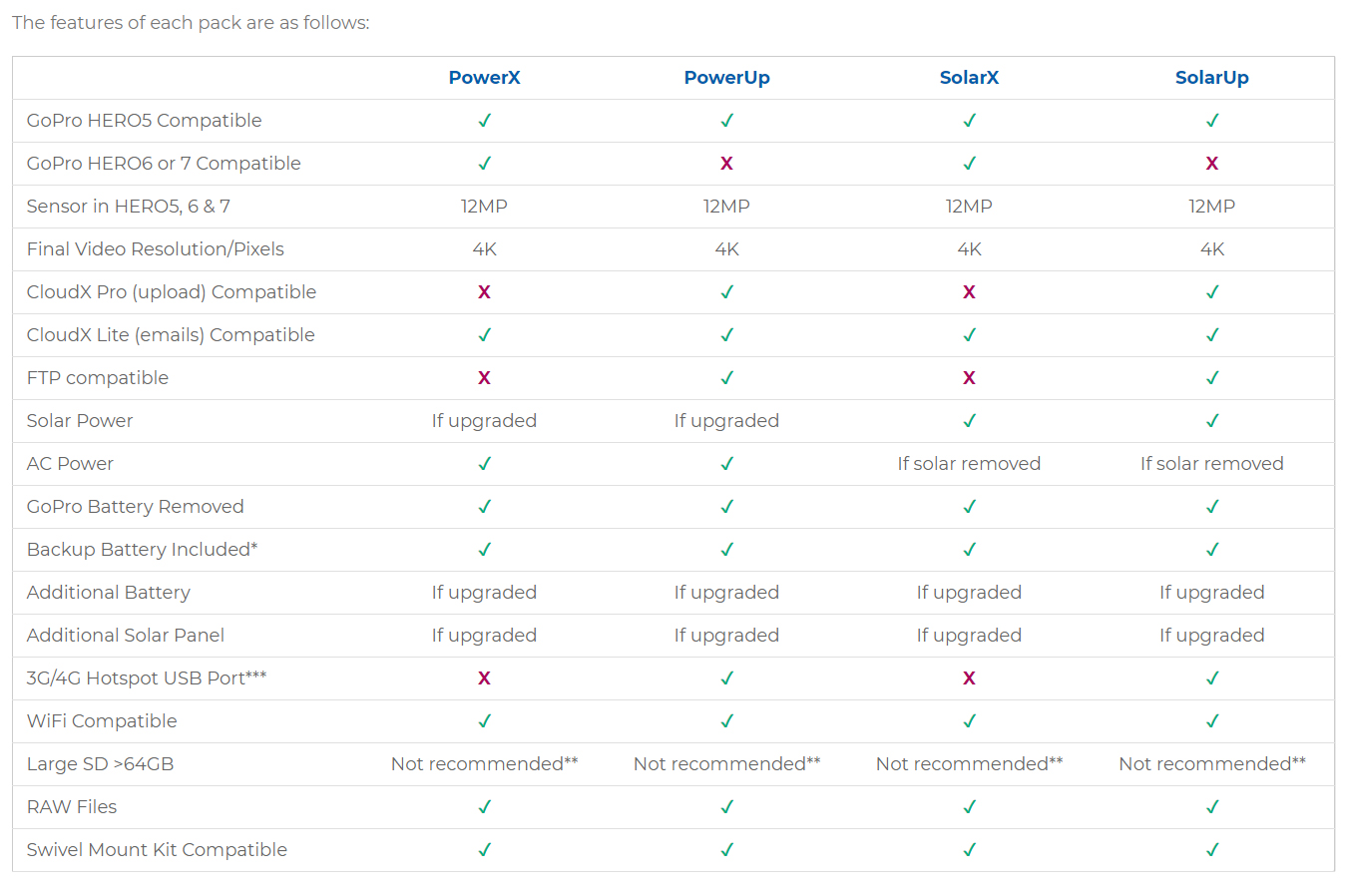Open the PowerUp pack link
This screenshot has width=1347, height=896.
click(x=726, y=78)
